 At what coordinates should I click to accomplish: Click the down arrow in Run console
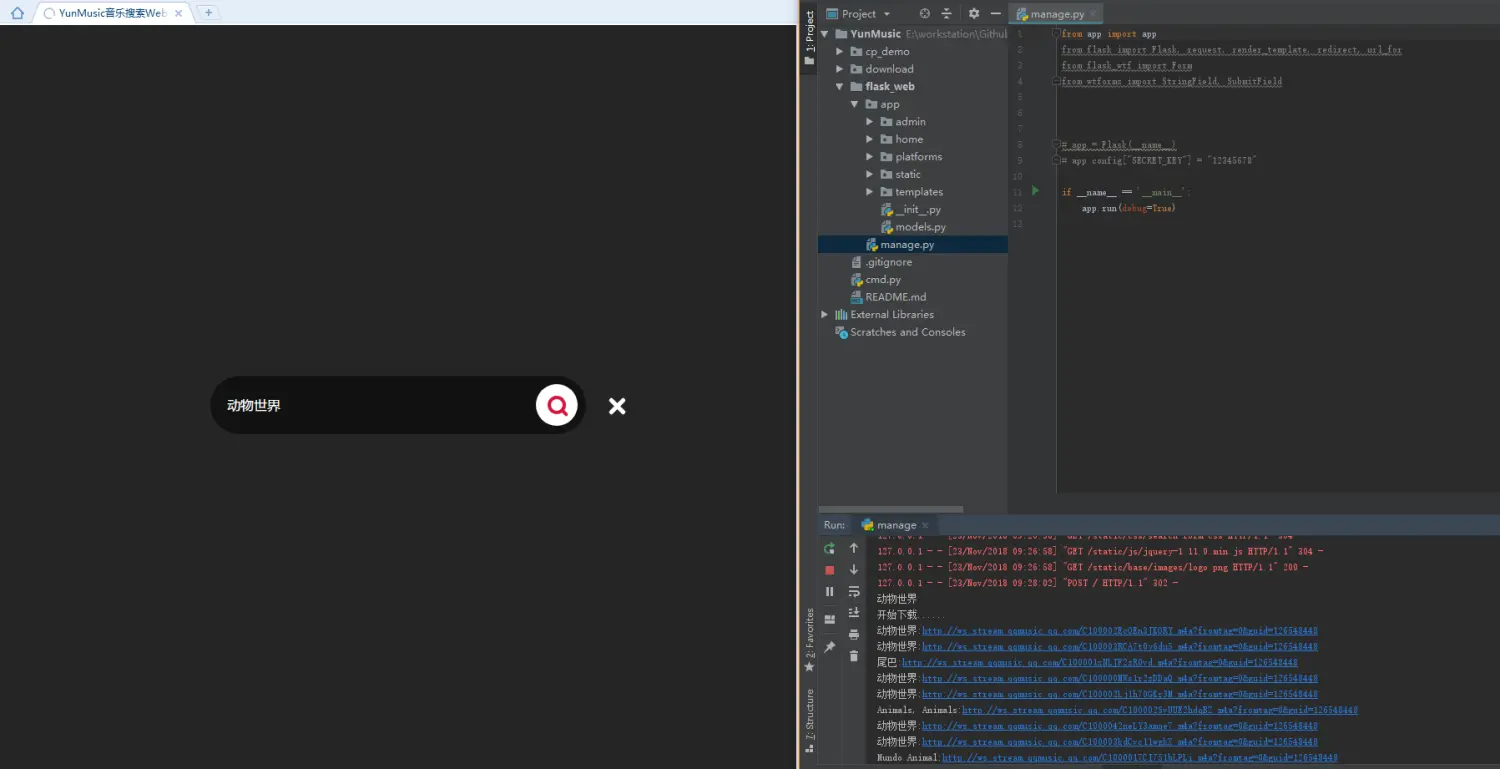[x=854, y=569]
